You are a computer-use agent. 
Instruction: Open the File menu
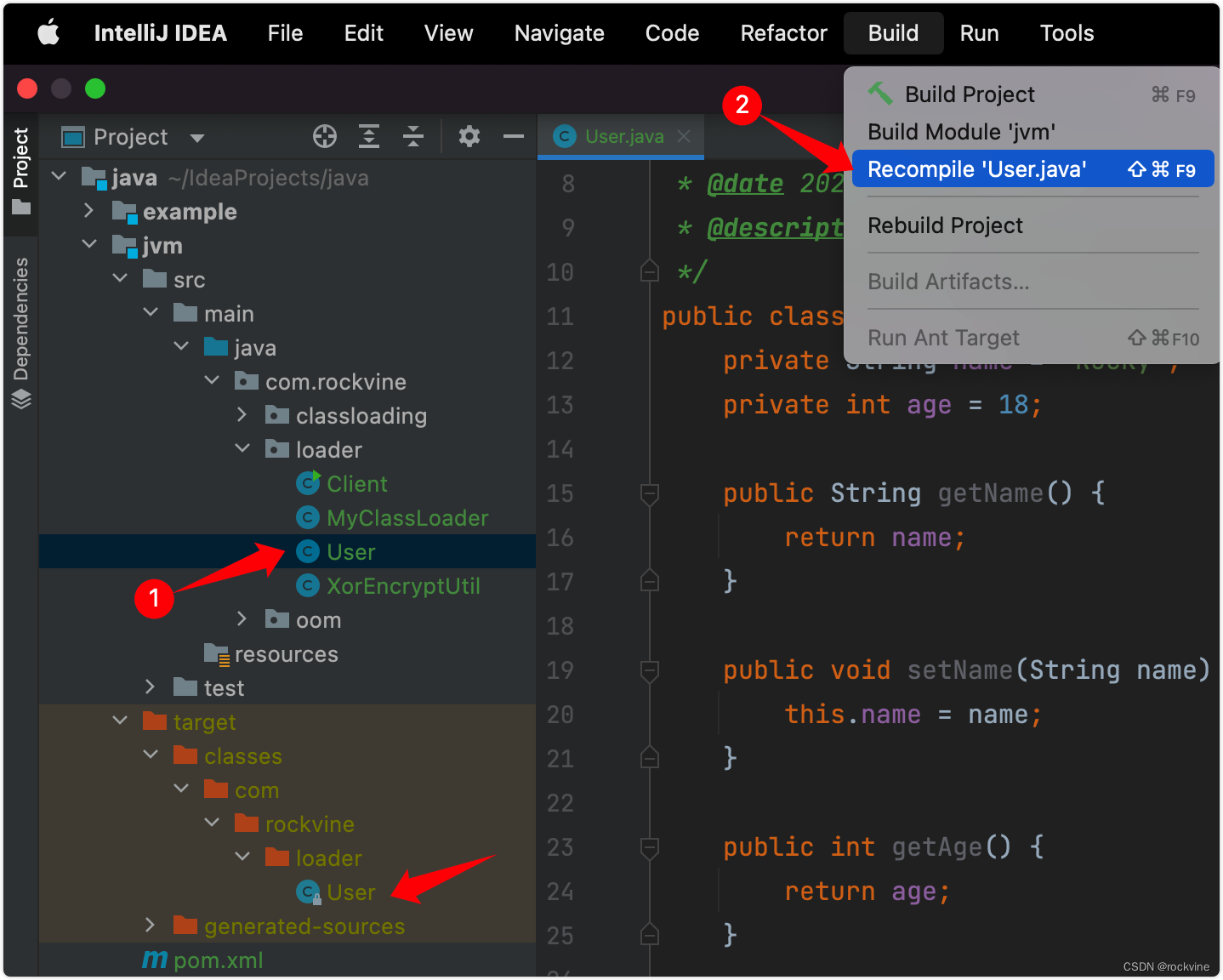285,33
